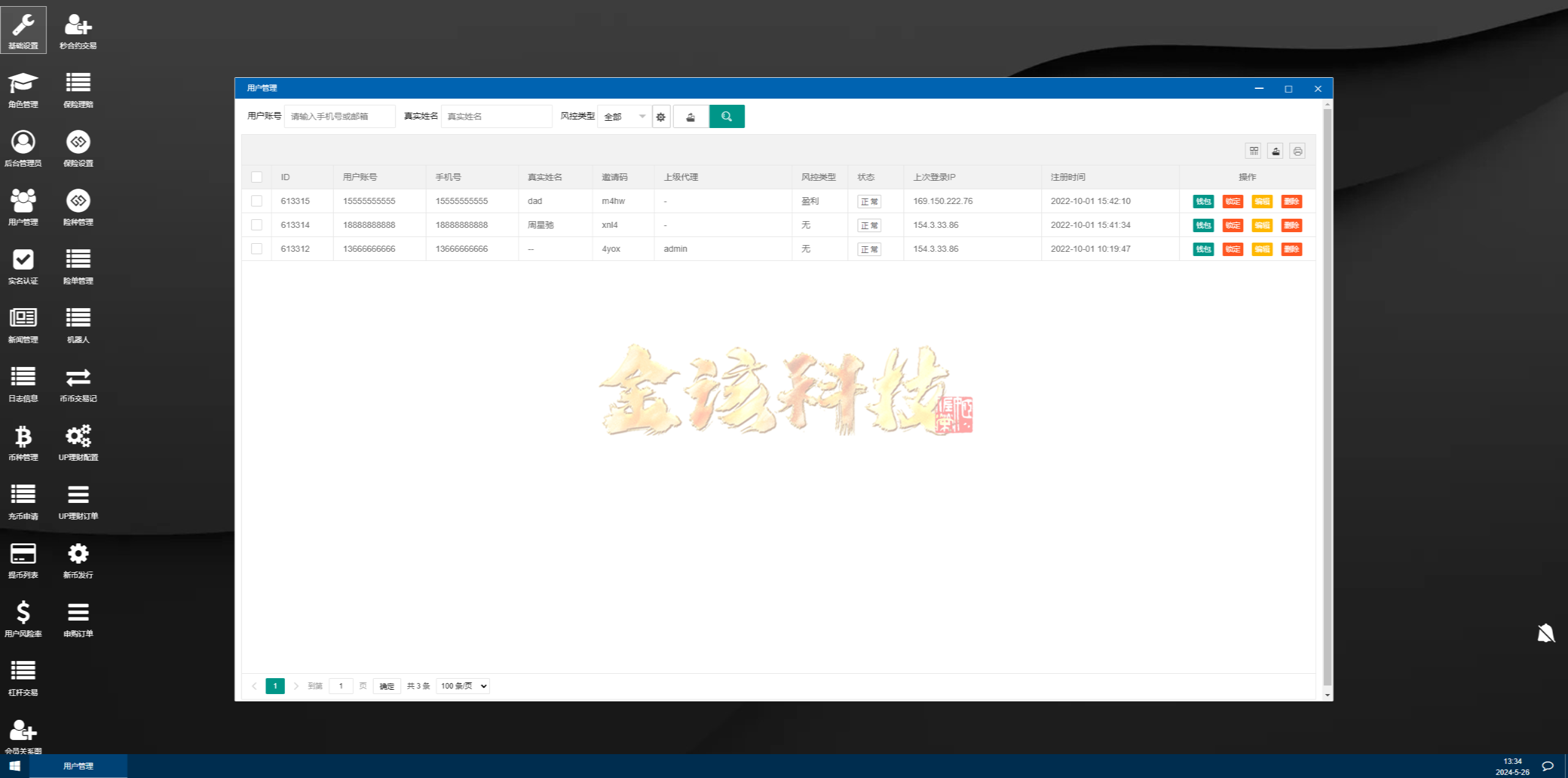Screen dimensions: 1568x778
Task: Click export icon next to search button
Action: pos(690,116)
